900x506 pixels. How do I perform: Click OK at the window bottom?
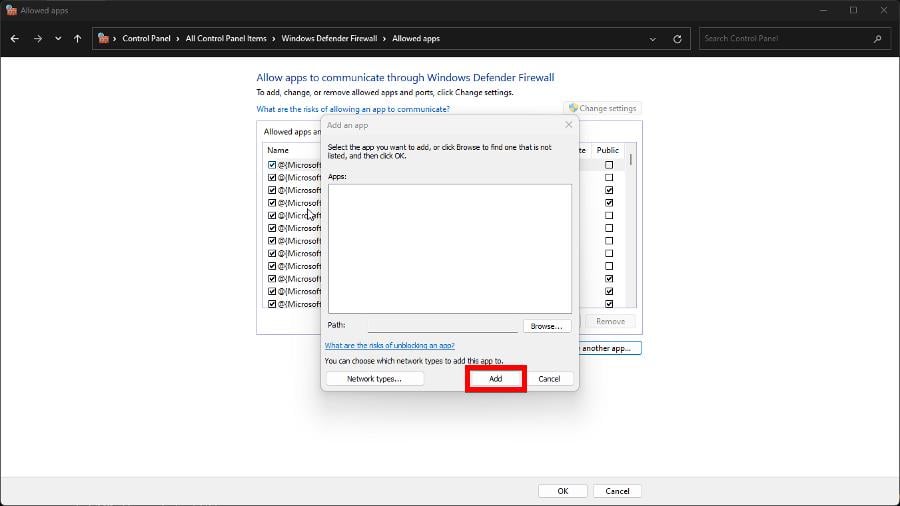pos(562,491)
